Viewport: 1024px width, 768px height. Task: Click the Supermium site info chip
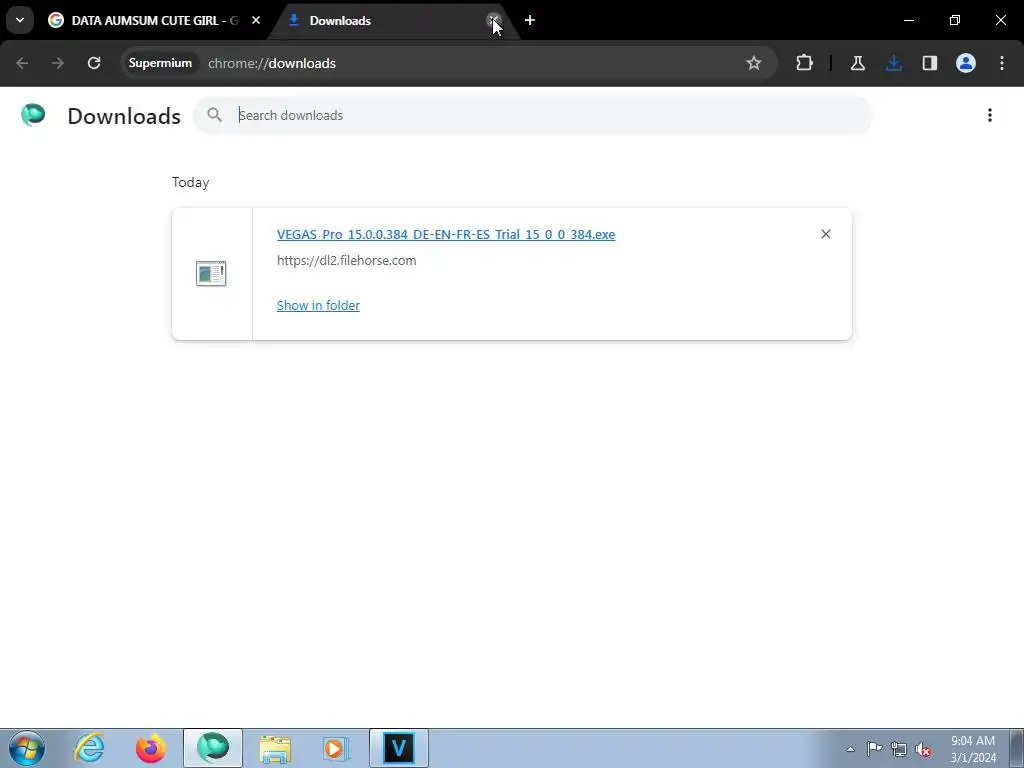[160, 63]
